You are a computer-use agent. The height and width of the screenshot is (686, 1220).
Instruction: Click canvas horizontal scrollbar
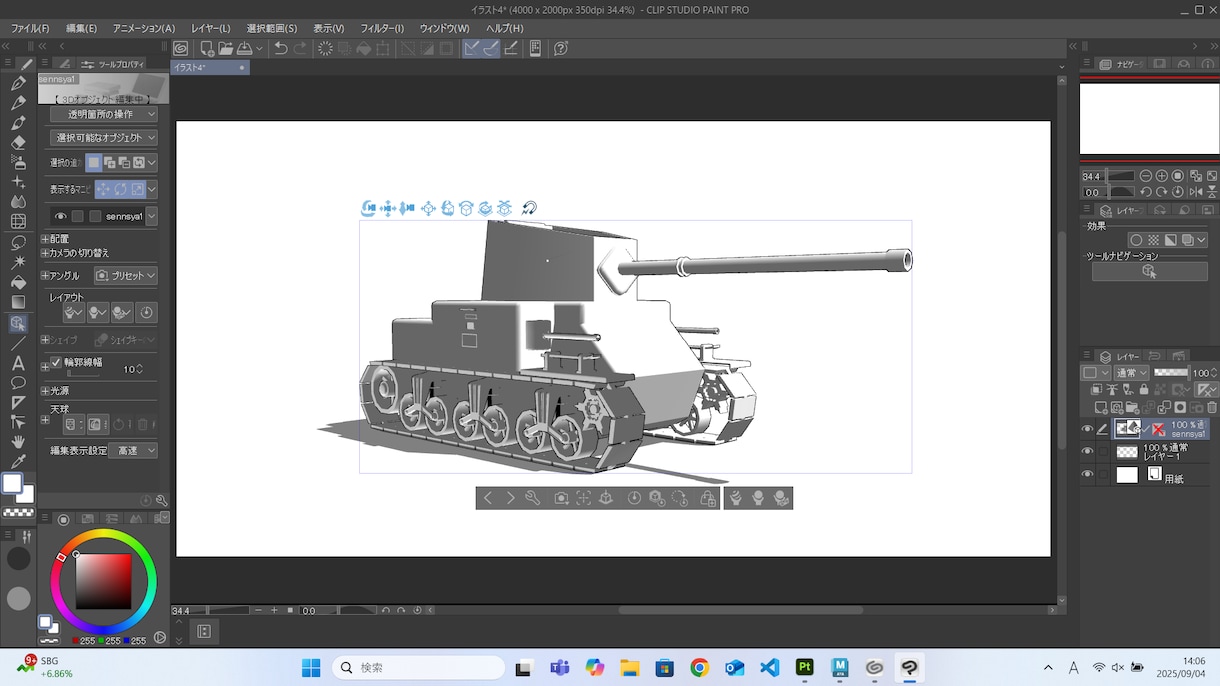740,610
